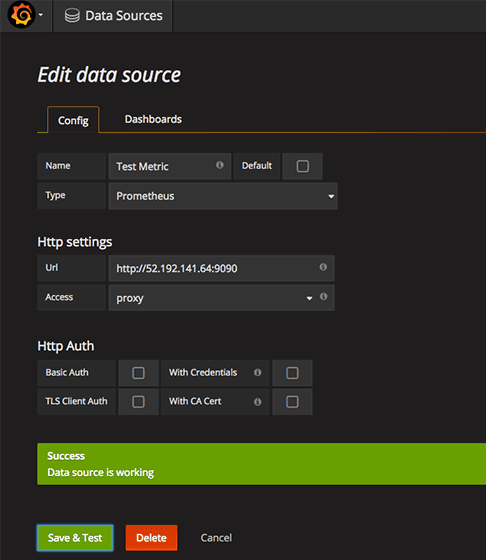Enable the With Credentials checkbox

pos(292,373)
